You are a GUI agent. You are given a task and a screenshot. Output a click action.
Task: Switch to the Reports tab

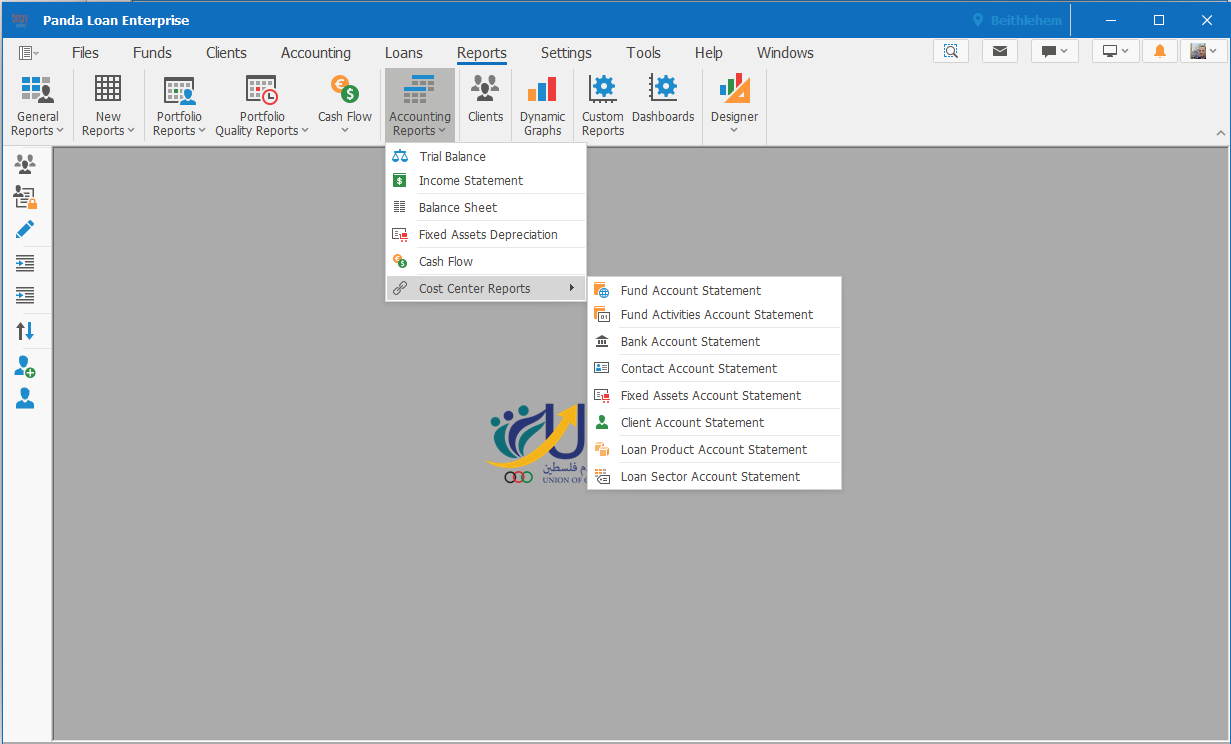pos(482,53)
